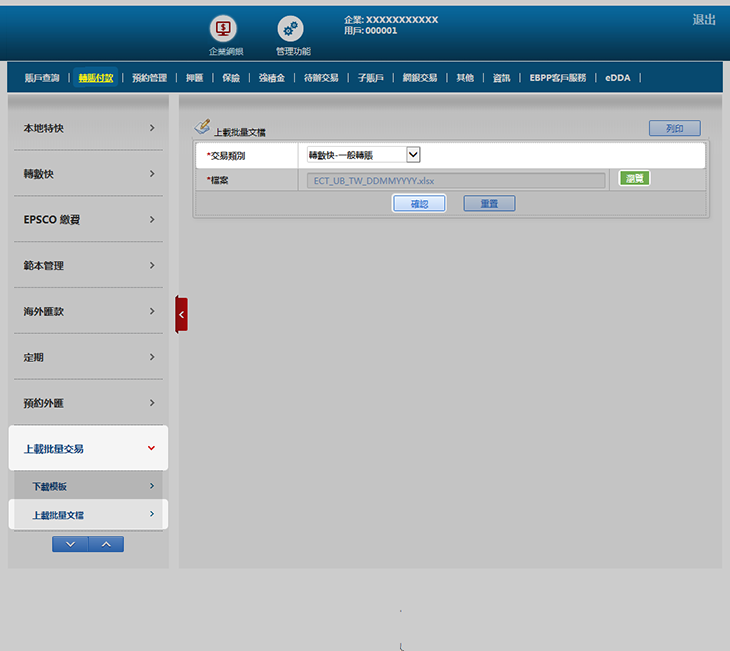Viewport: 730px width, 651px height.
Task: Click the 退出 logout link
Action: [704, 20]
